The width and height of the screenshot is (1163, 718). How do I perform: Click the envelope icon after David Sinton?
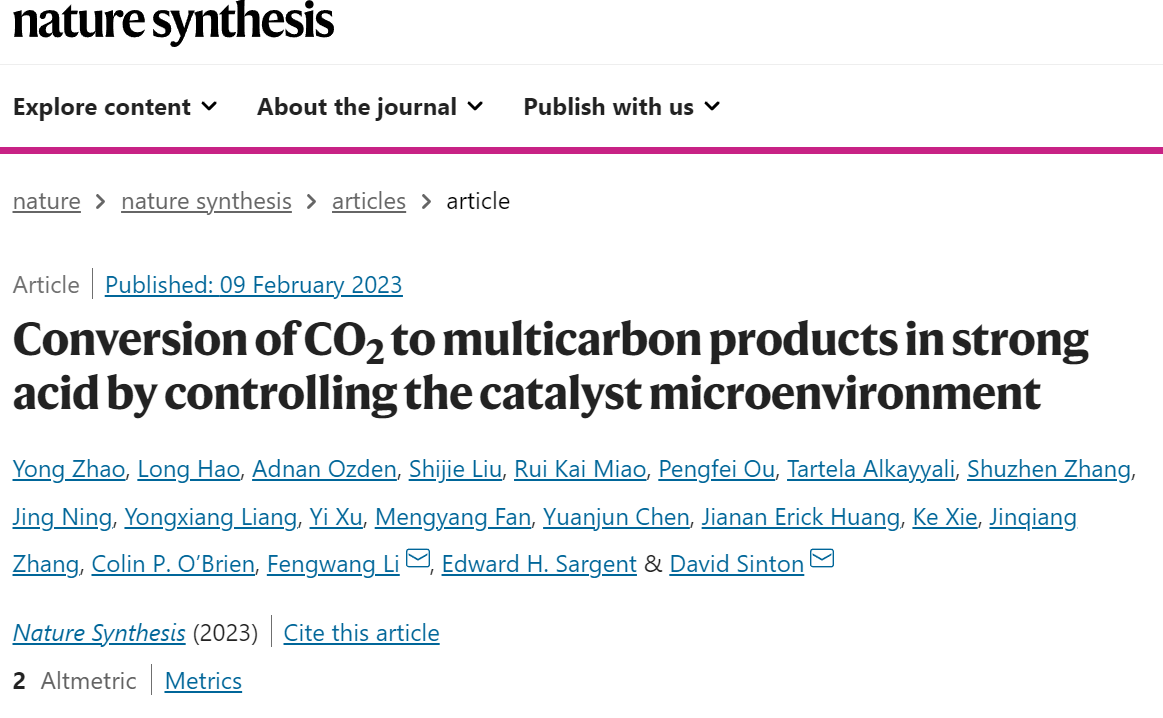click(x=822, y=559)
